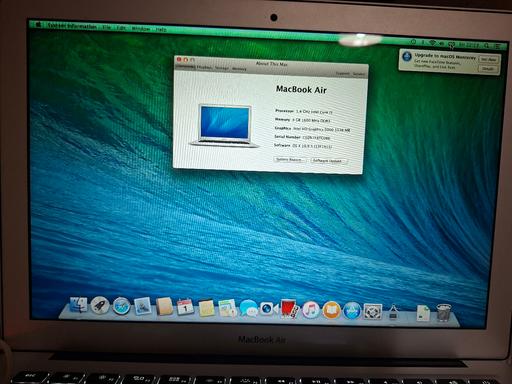Open the Window menu
This screenshot has width=512, height=384.
[x=141, y=29]
